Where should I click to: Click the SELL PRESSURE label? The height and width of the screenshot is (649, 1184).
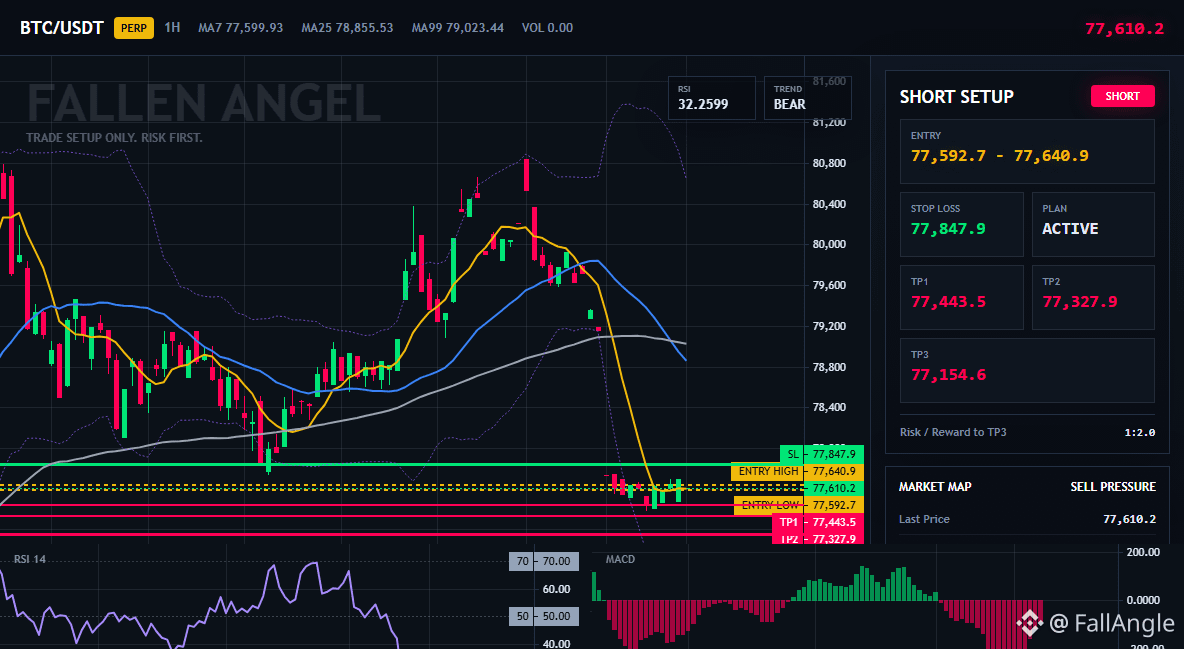click(x=1113, y=487)
